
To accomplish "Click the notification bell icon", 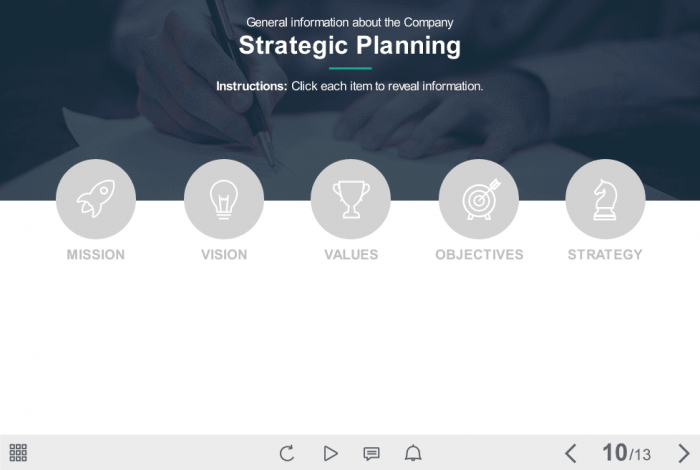I will tap(413, 453).
